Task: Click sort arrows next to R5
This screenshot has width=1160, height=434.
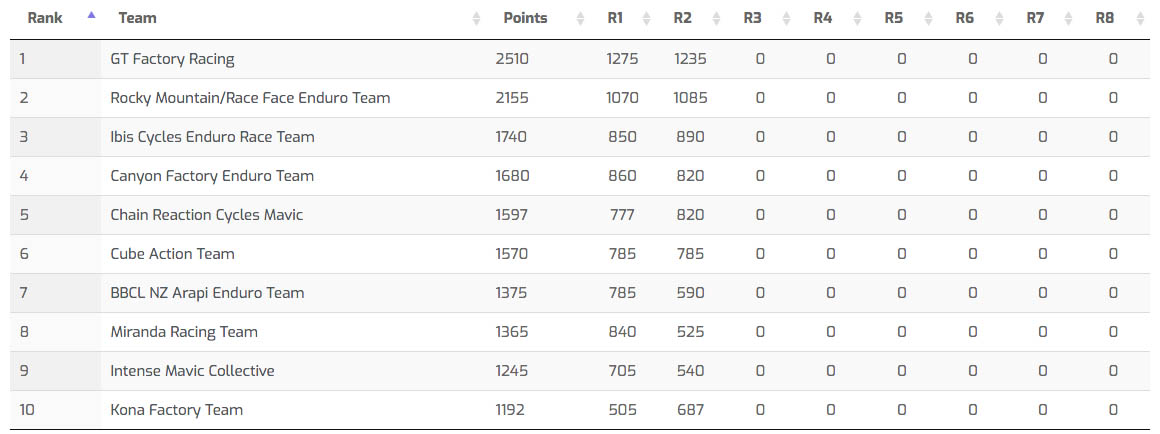Action: (928, 19)
